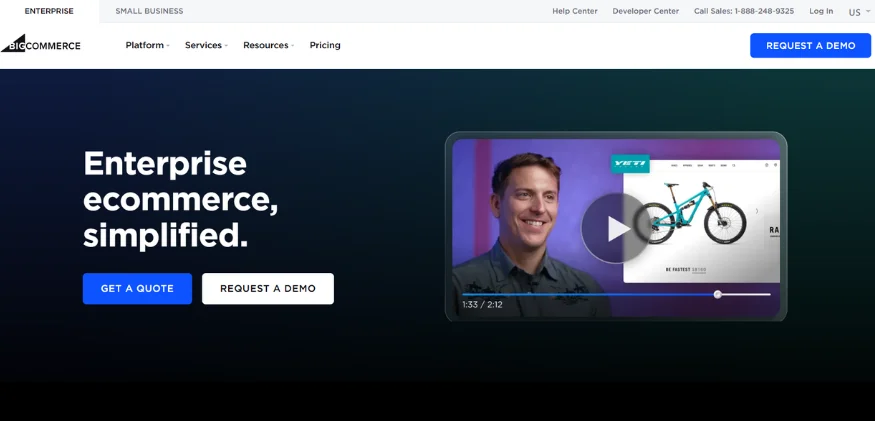The width and height of the screenshot is (875, 438).
Task: Click the BigCommerce logo
Action: pos(41,44)
